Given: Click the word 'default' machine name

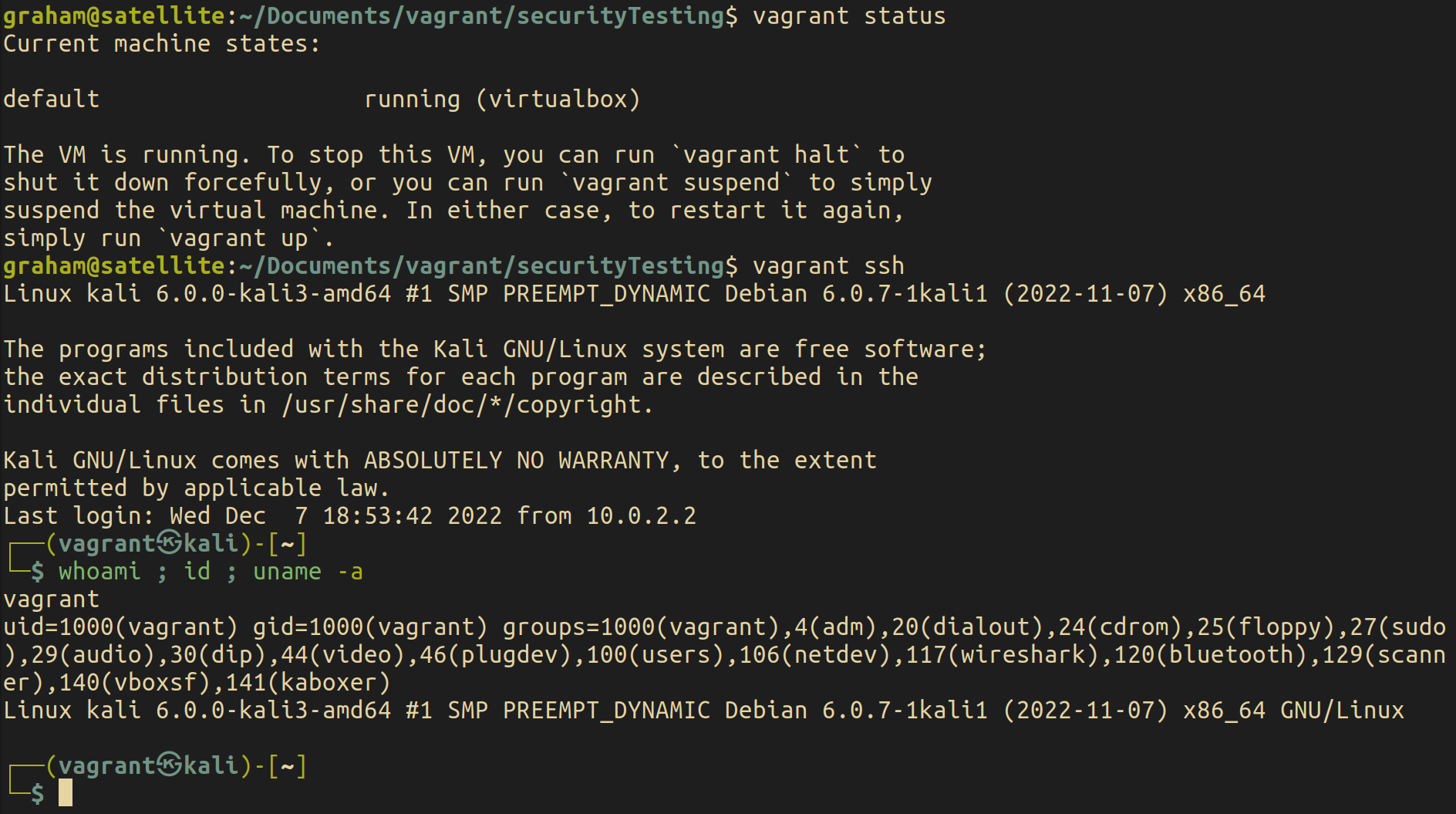Looking at the screenshot, I should click(x=52, y=100).
